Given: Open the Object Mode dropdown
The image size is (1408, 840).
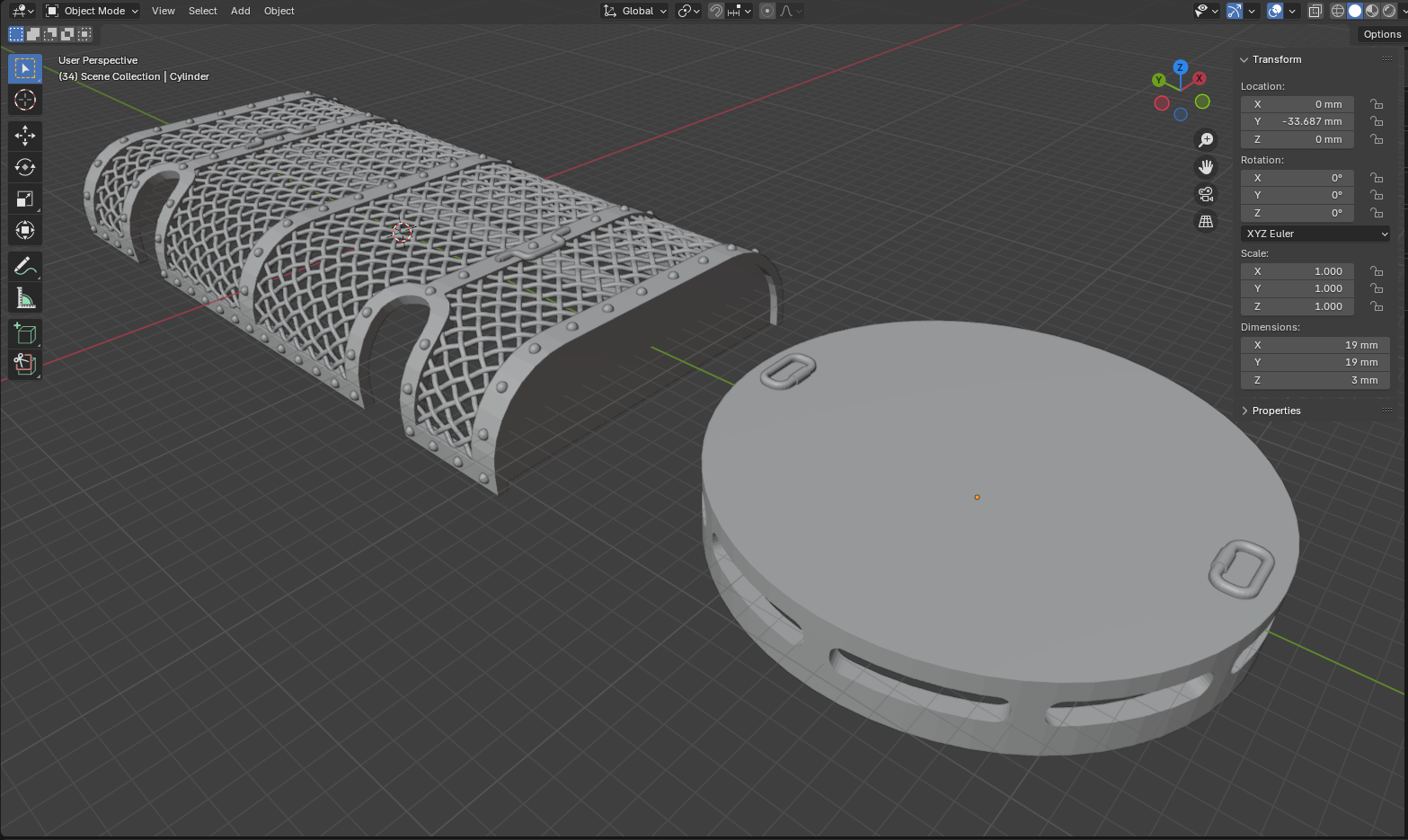Looking at the screenshot, I should (x=92, y=11).
